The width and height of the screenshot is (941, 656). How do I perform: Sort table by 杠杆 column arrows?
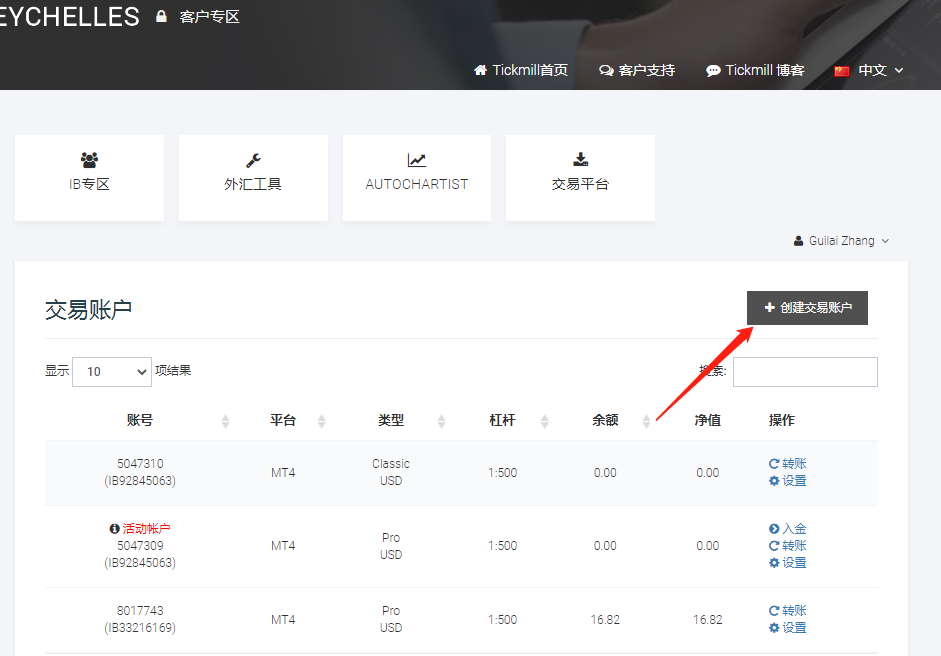click(x=544, y=421)
